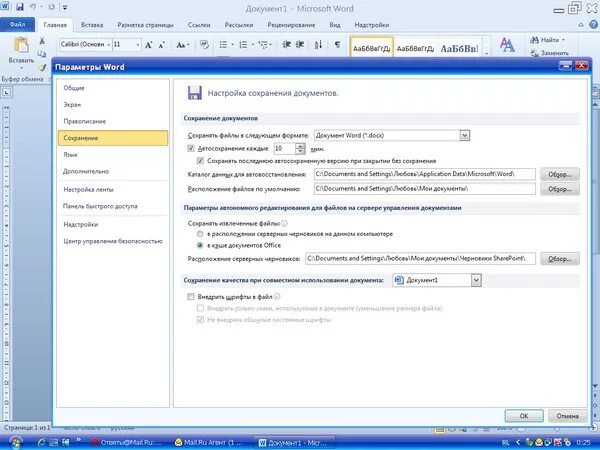
Task: Click the Word help question mark icon
Action: [x=593, y=24]
